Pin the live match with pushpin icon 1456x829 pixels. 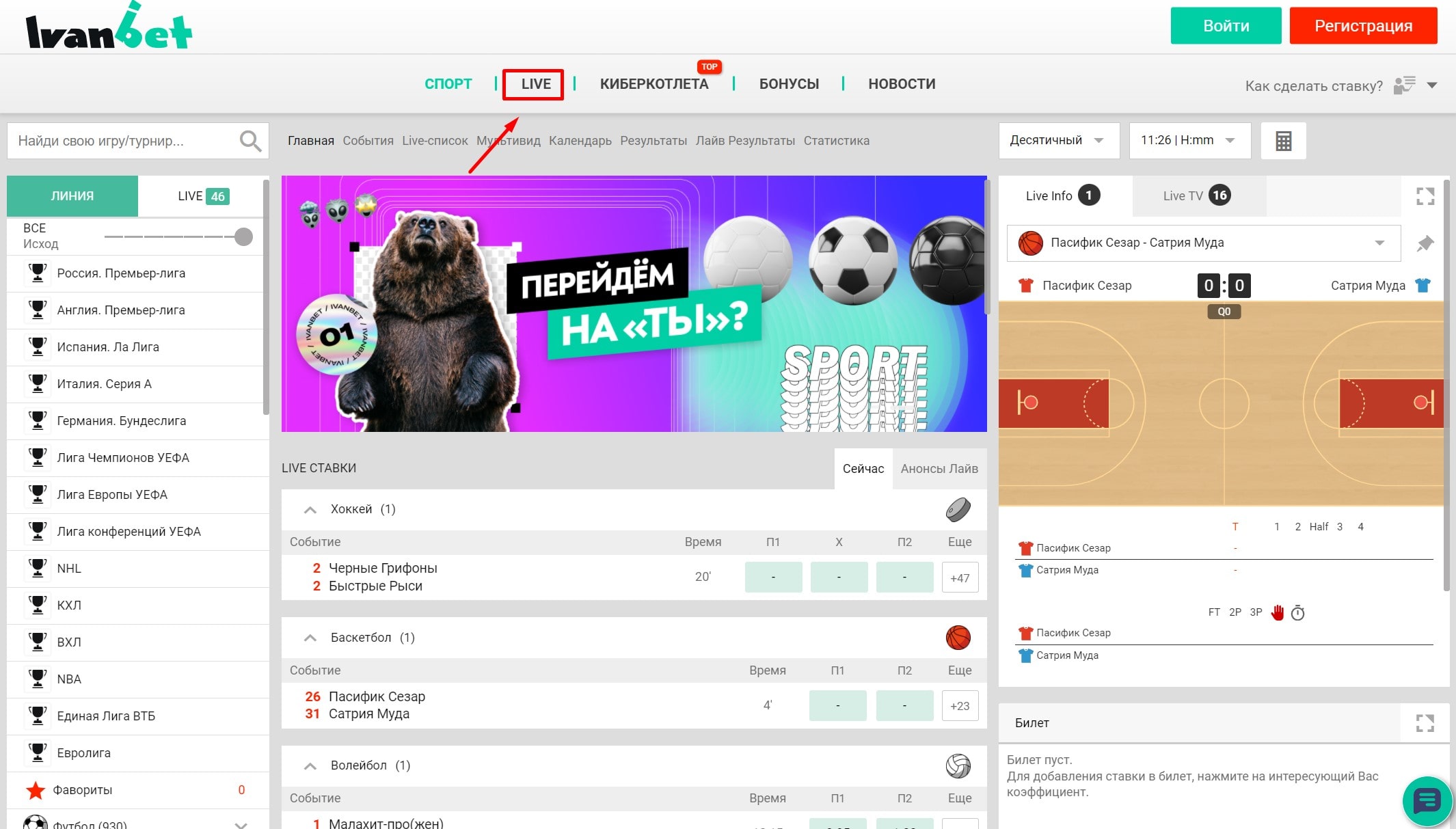[x=1425, y=243]
